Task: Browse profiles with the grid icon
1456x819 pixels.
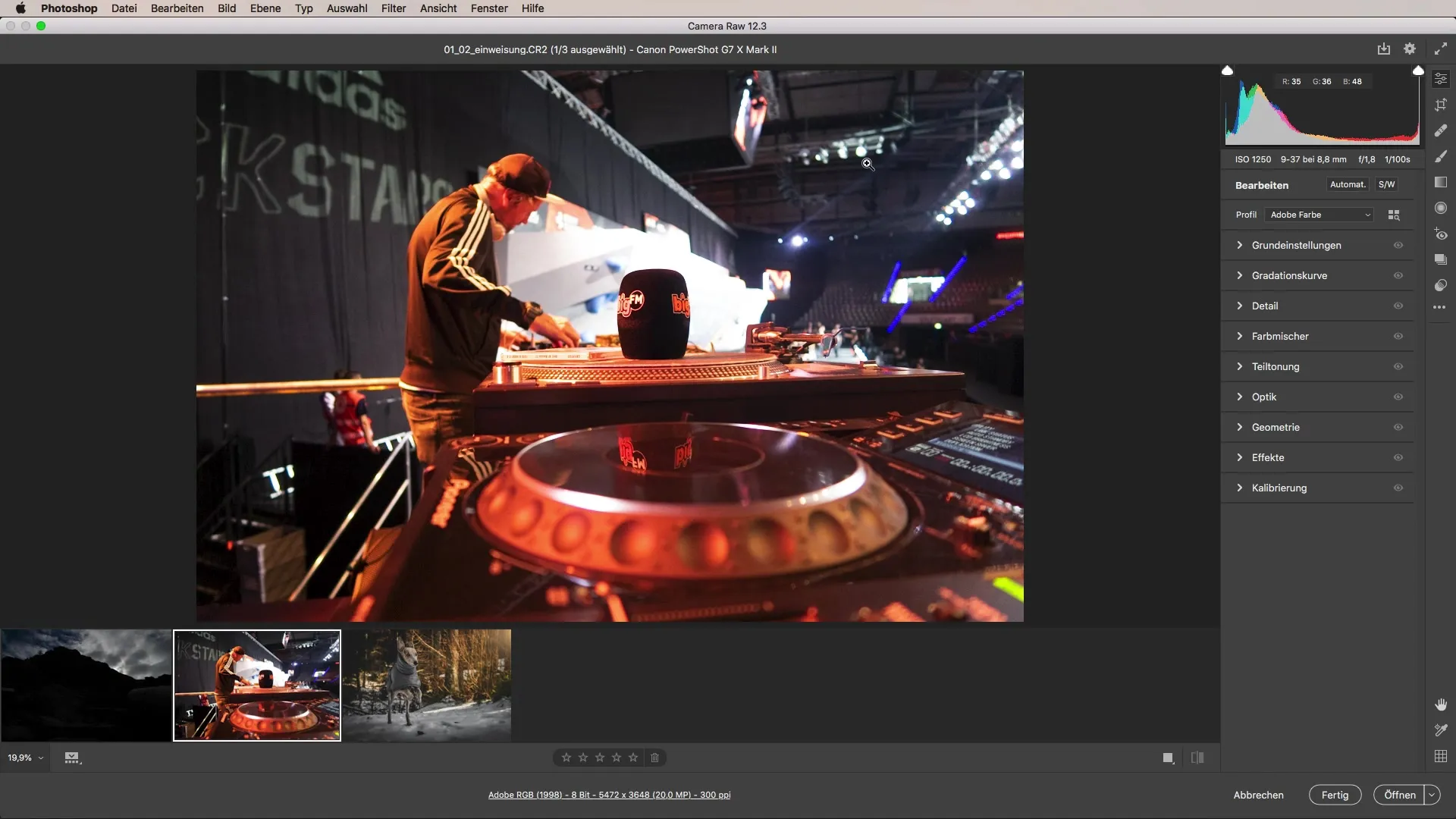Action: click(x=1394, y=215)
